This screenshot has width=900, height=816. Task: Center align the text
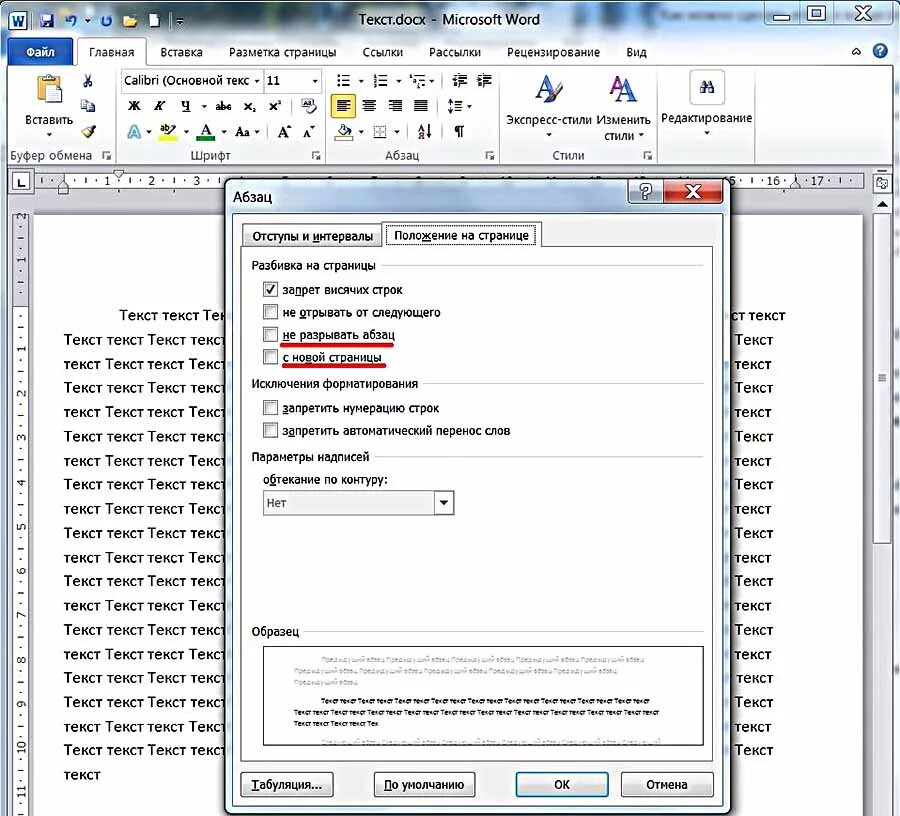(x=369, y=106)
